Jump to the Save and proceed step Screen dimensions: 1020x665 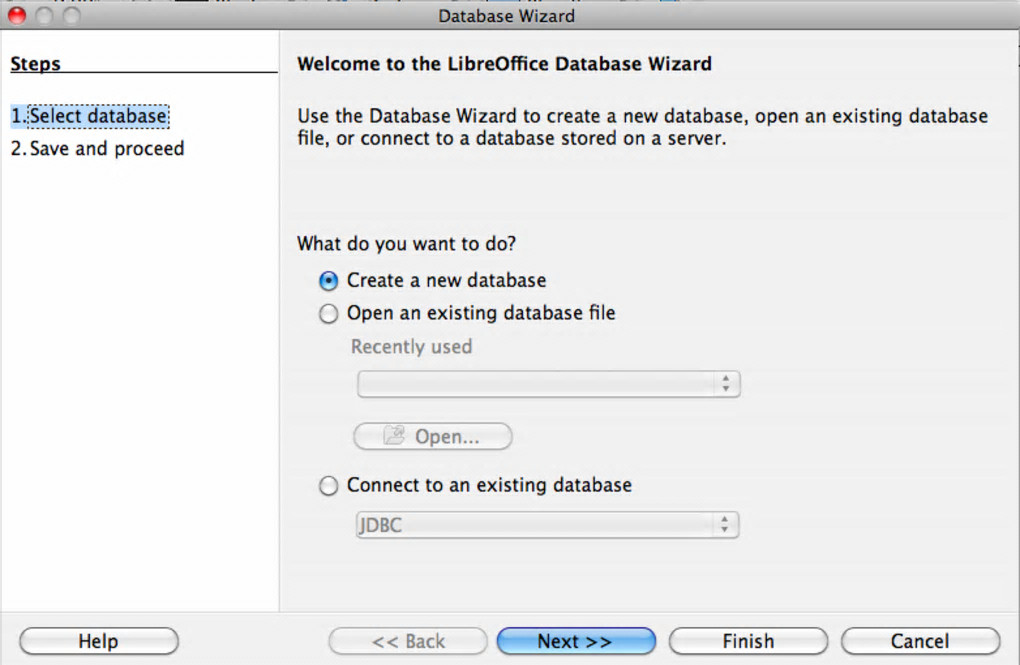click(97, 149)
